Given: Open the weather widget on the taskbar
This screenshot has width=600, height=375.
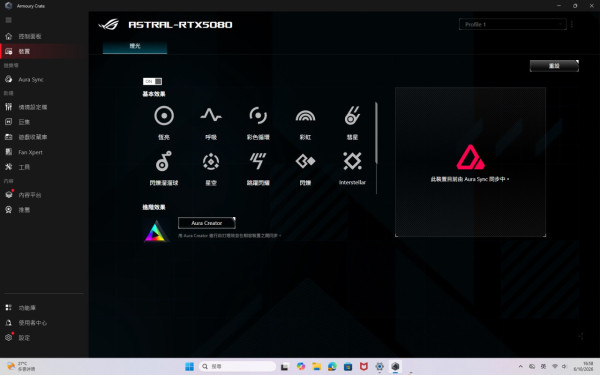Looking at the screenshot, I should [x=21, y=366].
